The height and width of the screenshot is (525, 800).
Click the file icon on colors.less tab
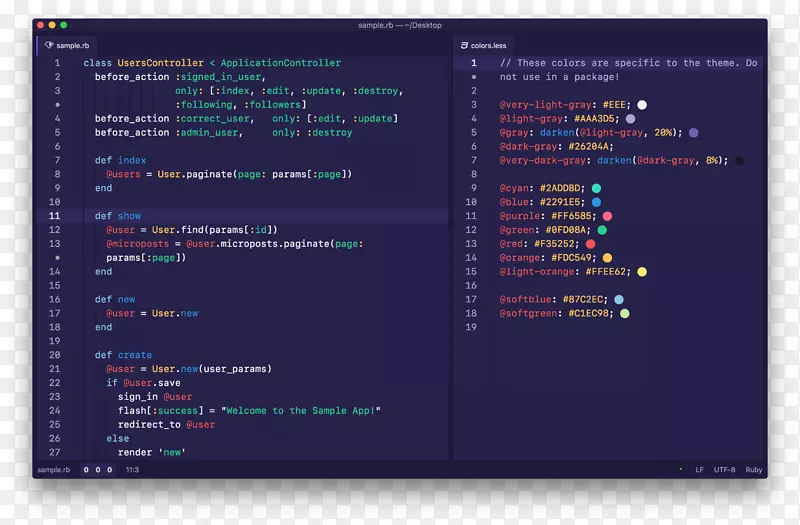tap(462, 46)
